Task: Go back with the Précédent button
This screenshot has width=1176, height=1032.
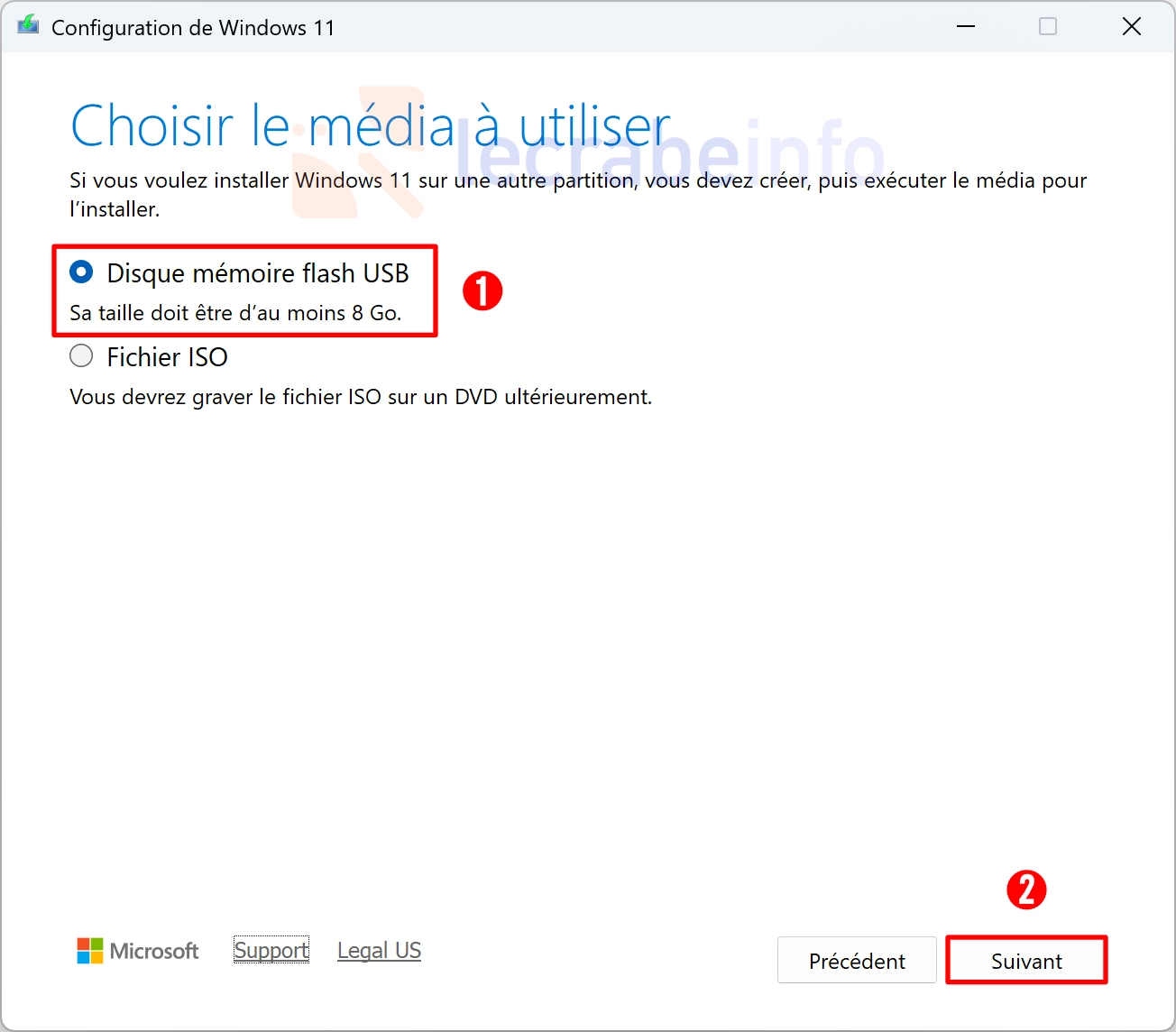Action: 857,961
